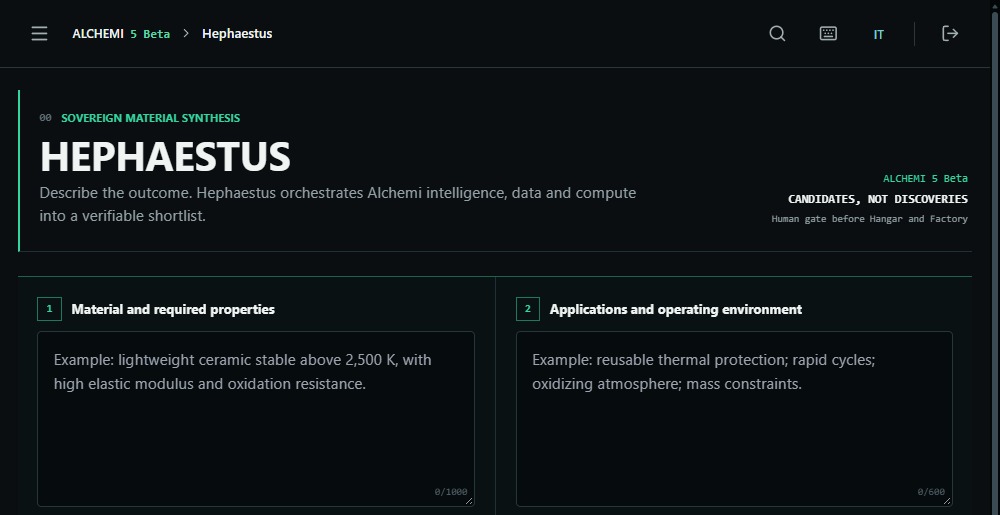The width and height of the screenshot is (1000, 515).
Task: Click the 5 Beta version tag in breadcrumb
Action: point(150,34)
